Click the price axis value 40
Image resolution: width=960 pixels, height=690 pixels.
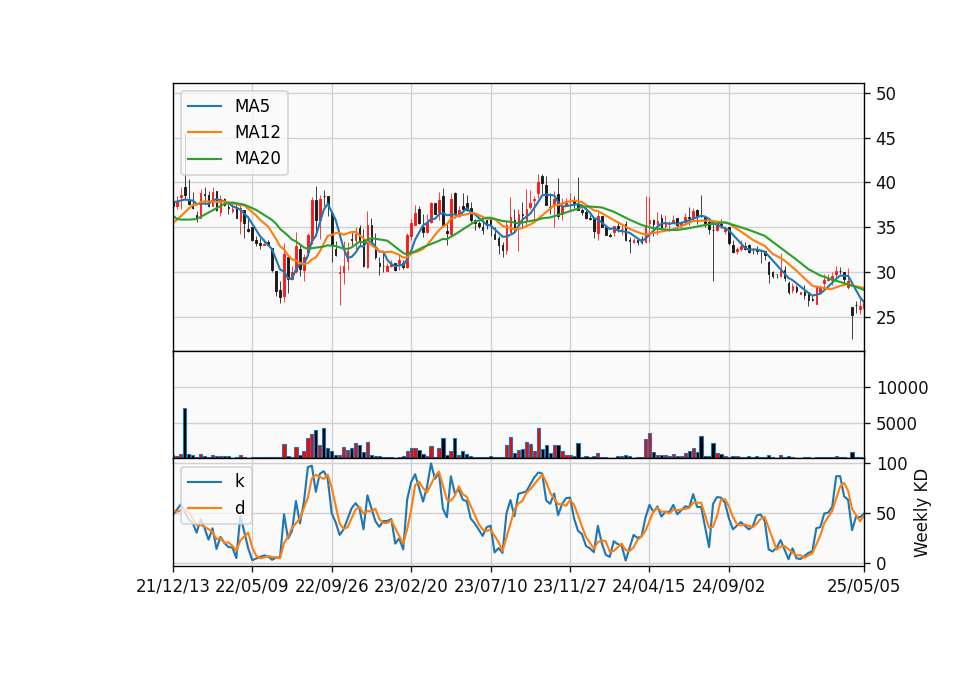tap(886, 182)
